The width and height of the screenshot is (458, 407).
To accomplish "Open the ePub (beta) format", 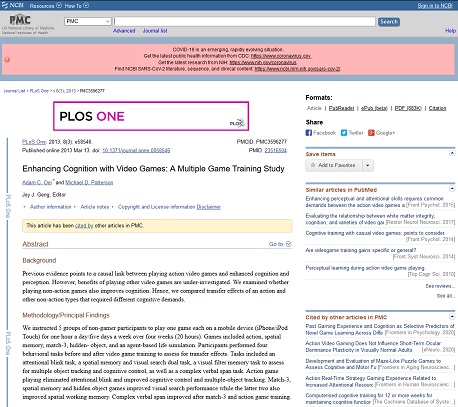I will click(374, 108).
